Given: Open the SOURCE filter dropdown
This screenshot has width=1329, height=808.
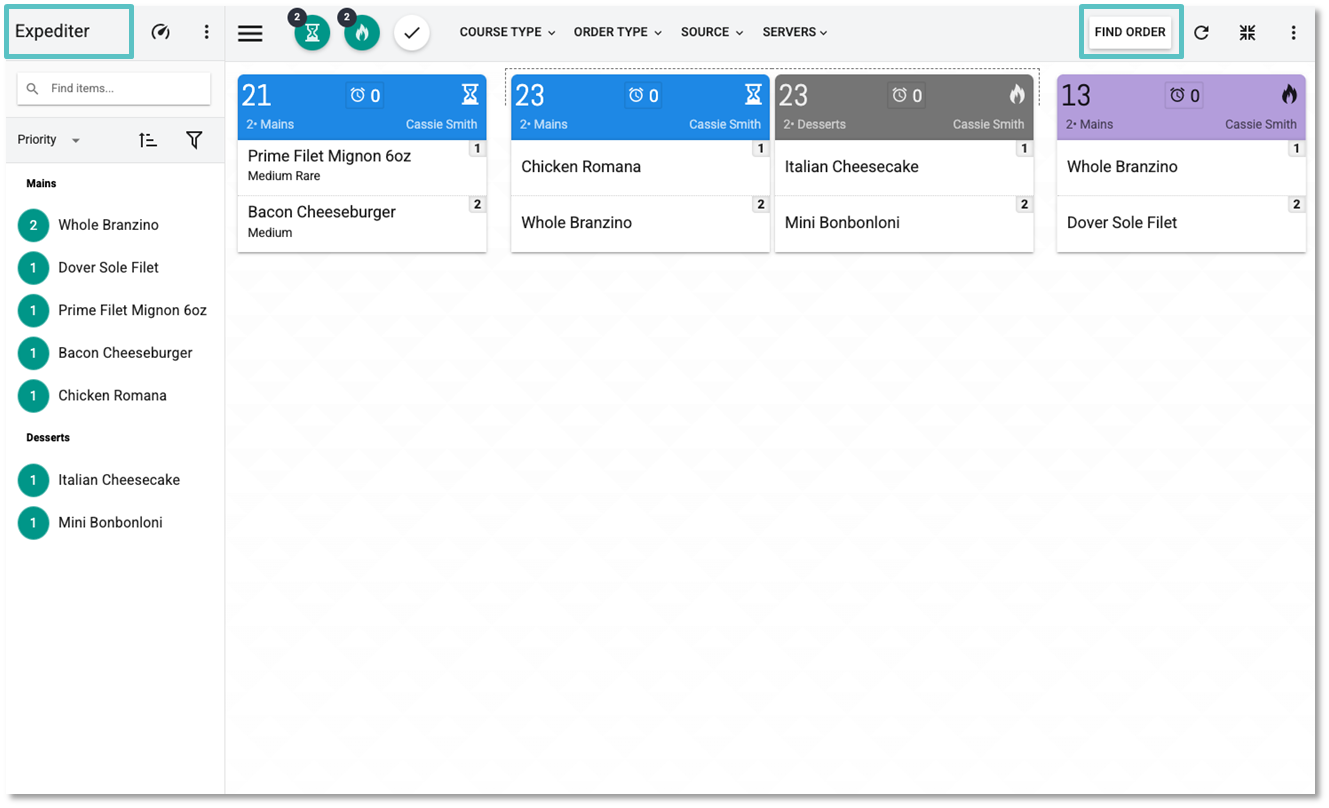Looking at the screenshot, I should pos(711,32).
